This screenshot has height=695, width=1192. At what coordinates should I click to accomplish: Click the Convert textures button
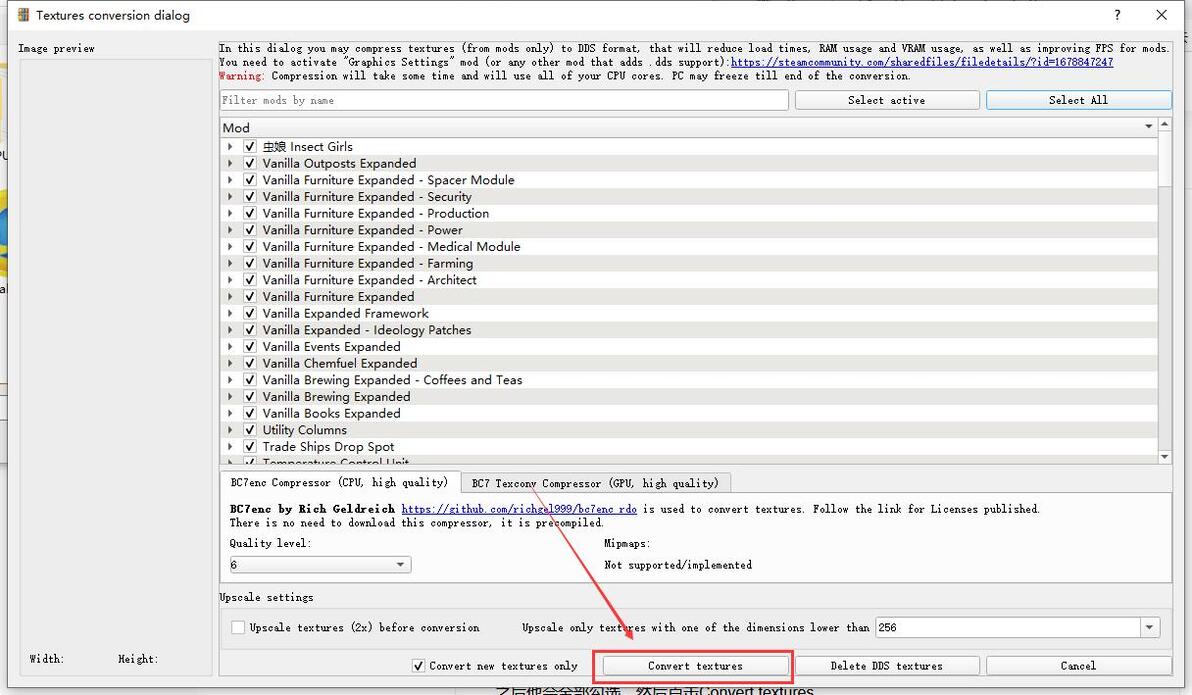[696, 666]
